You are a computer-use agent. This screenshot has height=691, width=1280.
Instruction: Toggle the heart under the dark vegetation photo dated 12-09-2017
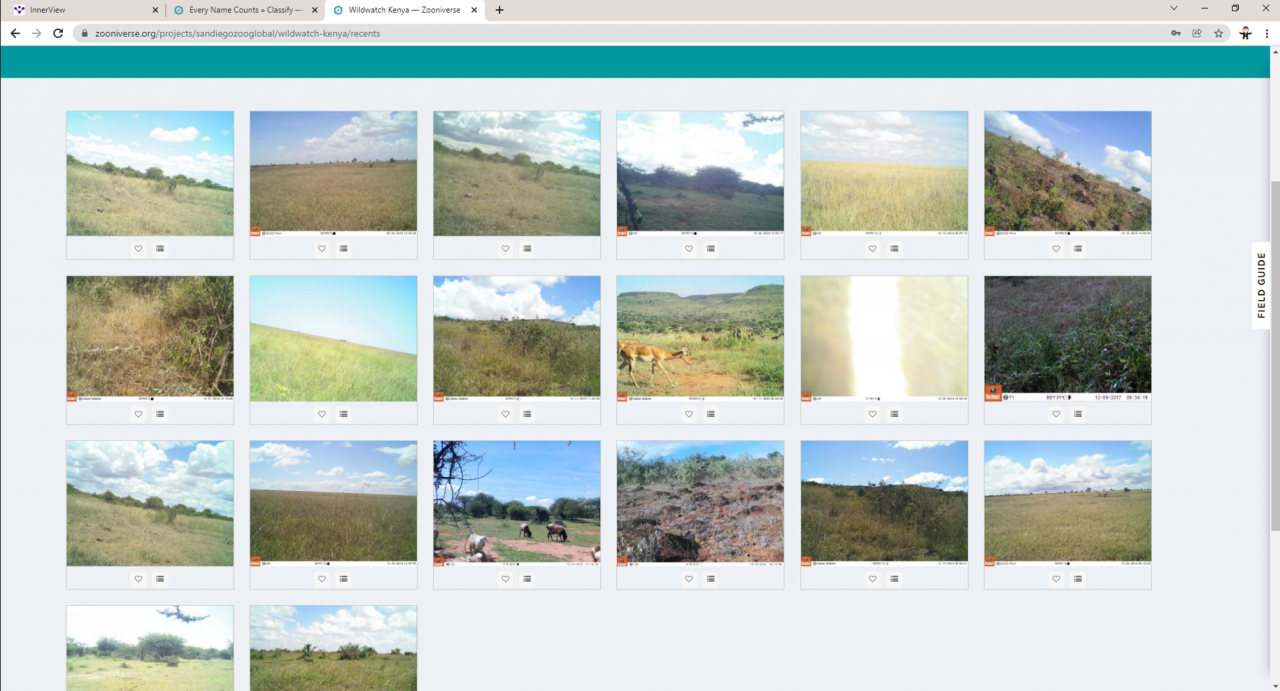tap(1056, 414)
